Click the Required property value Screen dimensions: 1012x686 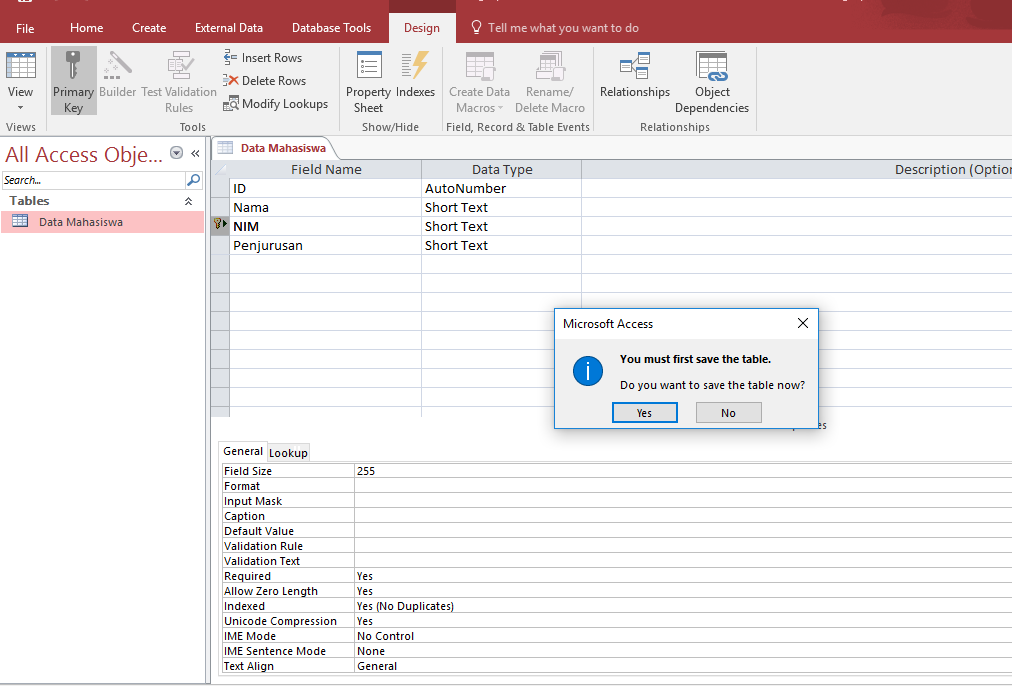pyautogui.click(x=683, y=576)
